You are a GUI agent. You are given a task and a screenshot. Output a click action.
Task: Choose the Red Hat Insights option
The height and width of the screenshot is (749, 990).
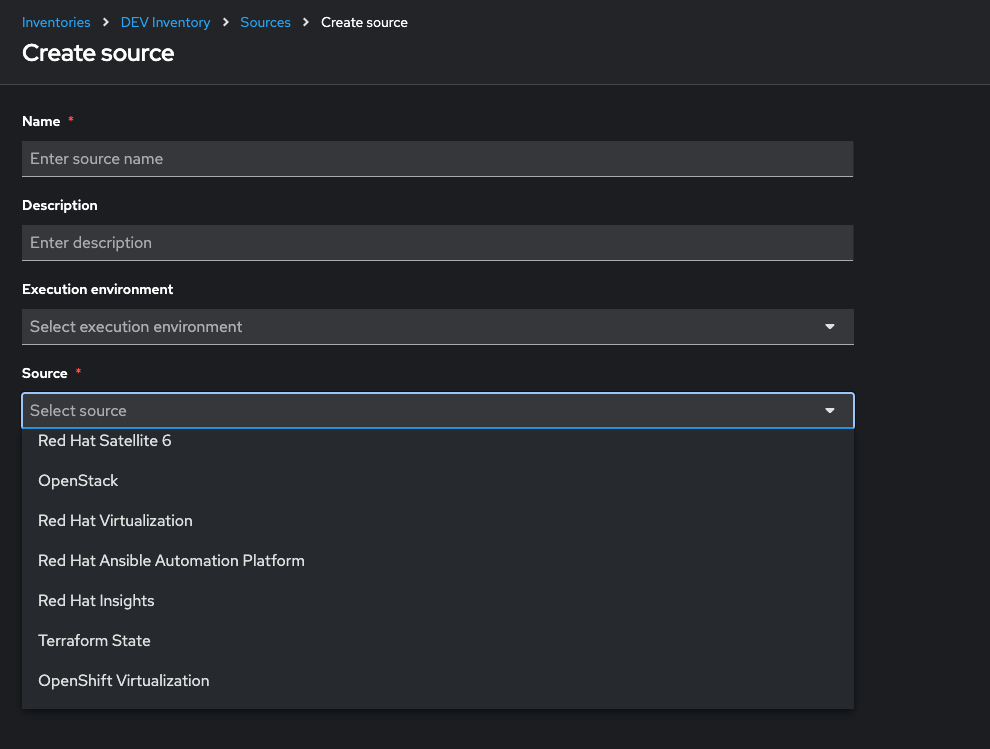pyautogui.click(x=96, y=601)
